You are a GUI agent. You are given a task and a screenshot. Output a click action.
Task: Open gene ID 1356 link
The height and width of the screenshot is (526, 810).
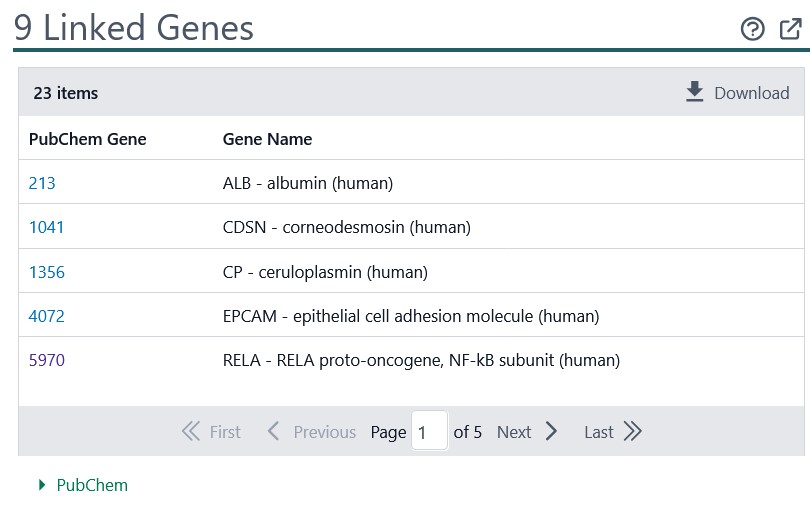tap(46, 272)
